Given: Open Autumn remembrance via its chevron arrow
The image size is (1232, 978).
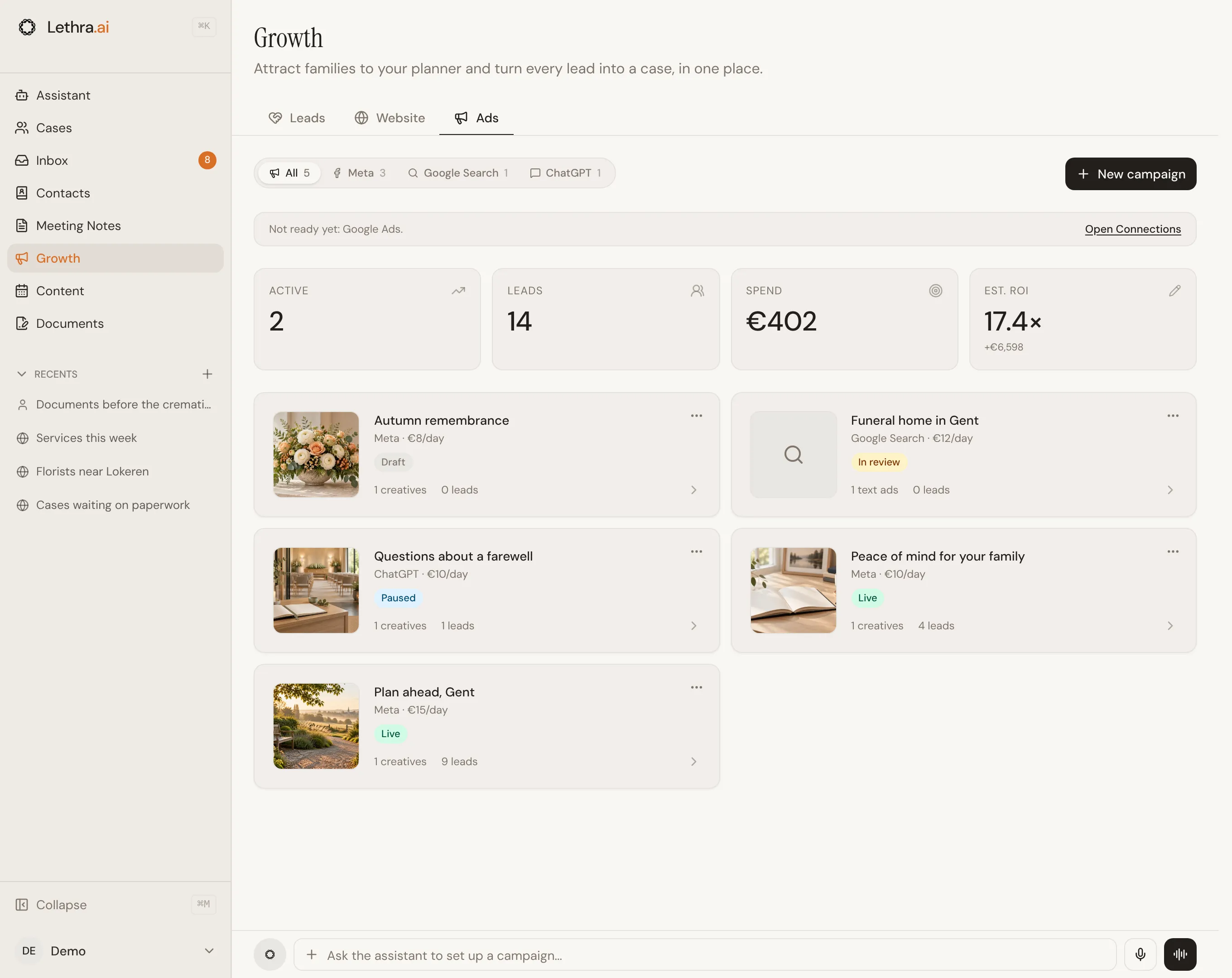Looking at the screenshot, I should pyautogui.click(x=694, y=490).
